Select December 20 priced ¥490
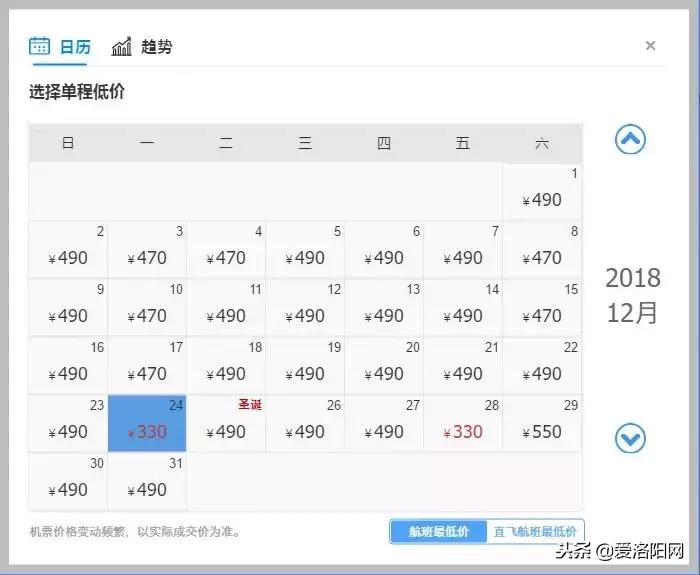The height and width of the screenshot is (575, 700). (x=384, y=366)
